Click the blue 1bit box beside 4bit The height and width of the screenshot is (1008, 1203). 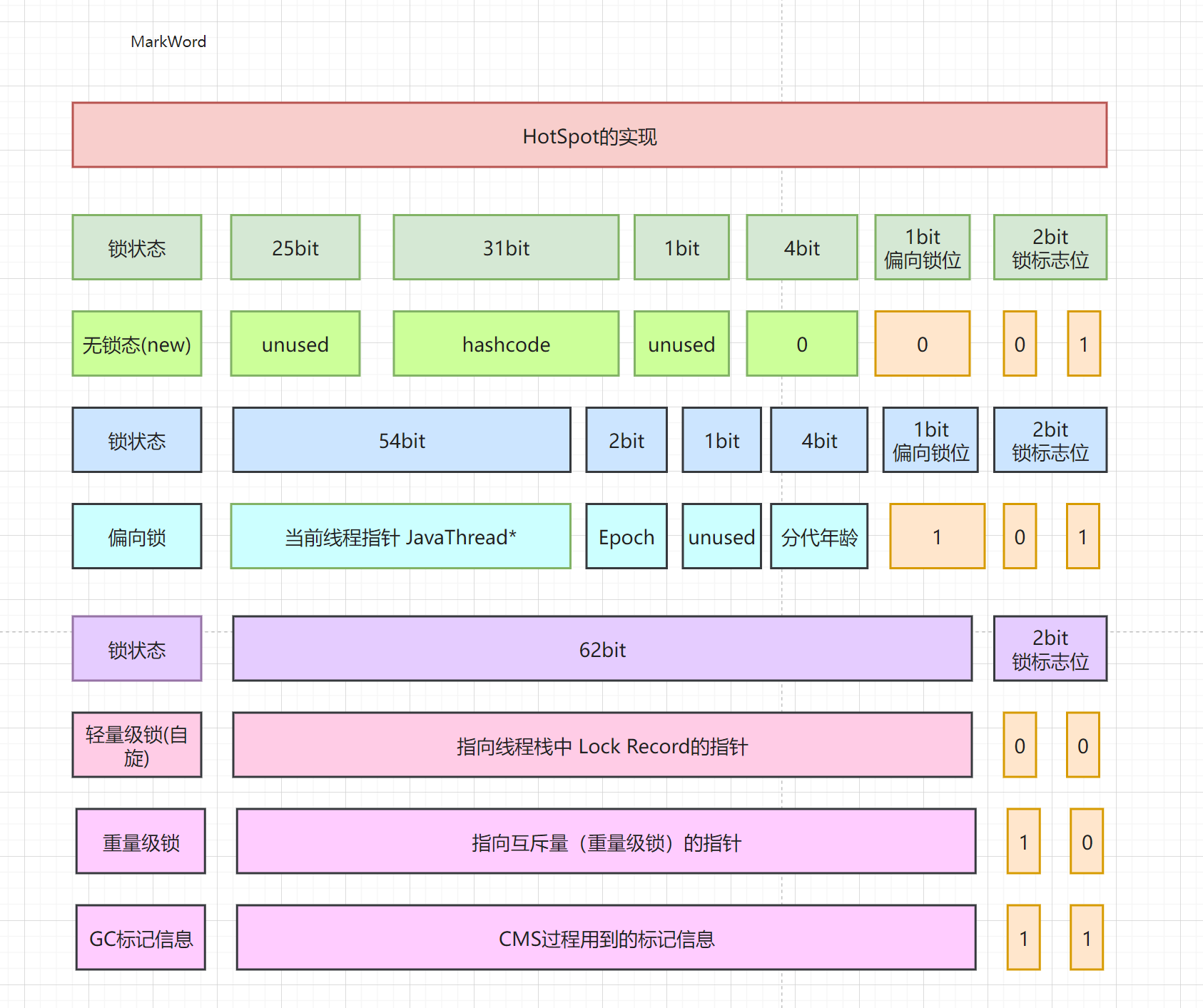click(721, 439)
